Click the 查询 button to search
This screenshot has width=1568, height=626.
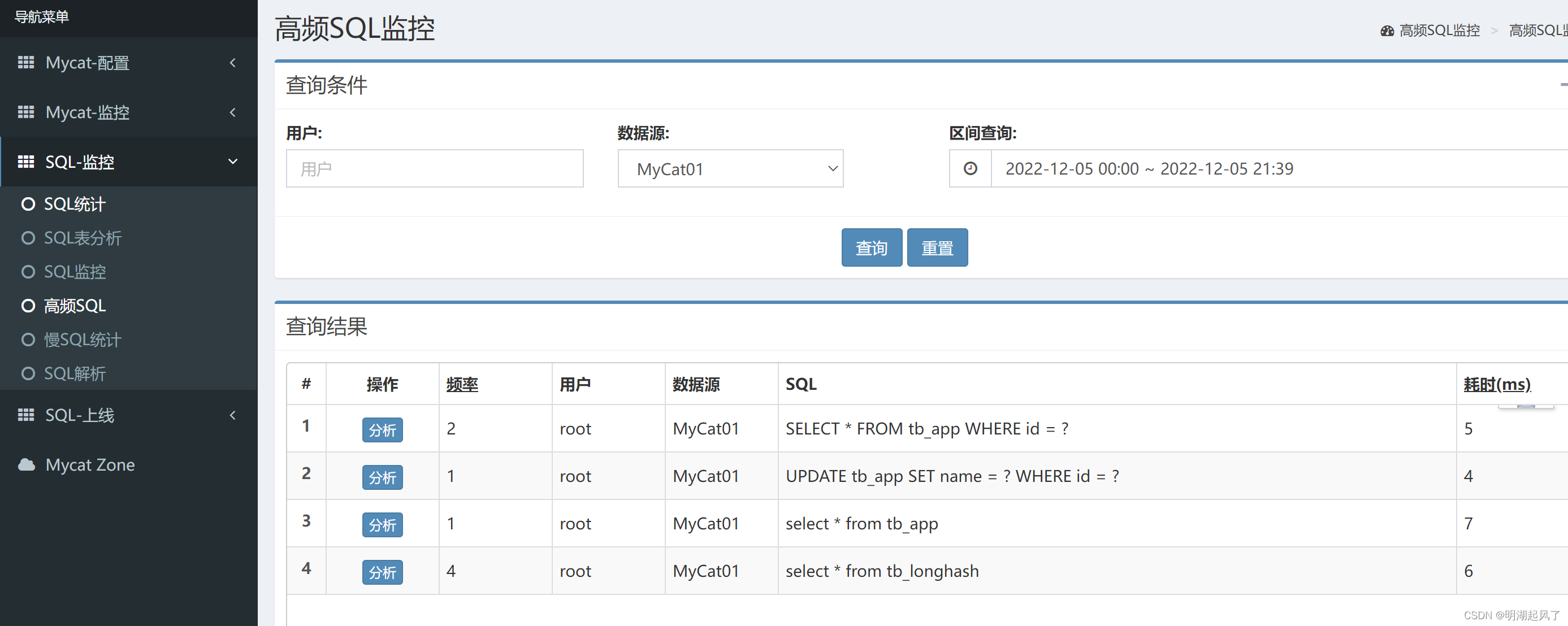point(871,247)
